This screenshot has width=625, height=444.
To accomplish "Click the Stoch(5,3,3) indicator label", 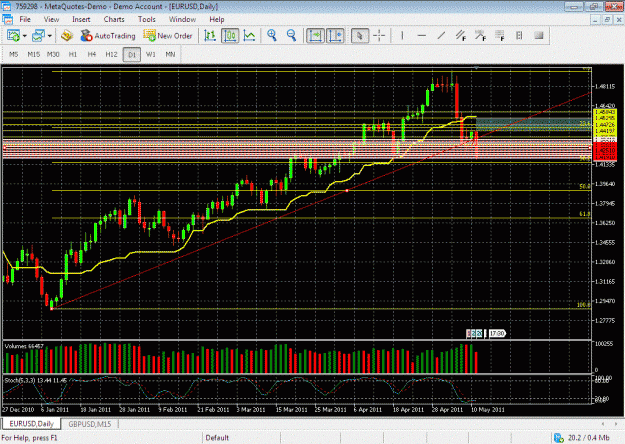I will 36,380.
